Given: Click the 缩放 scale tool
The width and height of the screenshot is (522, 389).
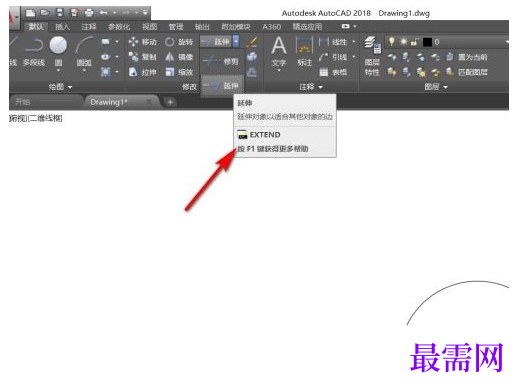Looking at the screenshot, I should 179,72.
